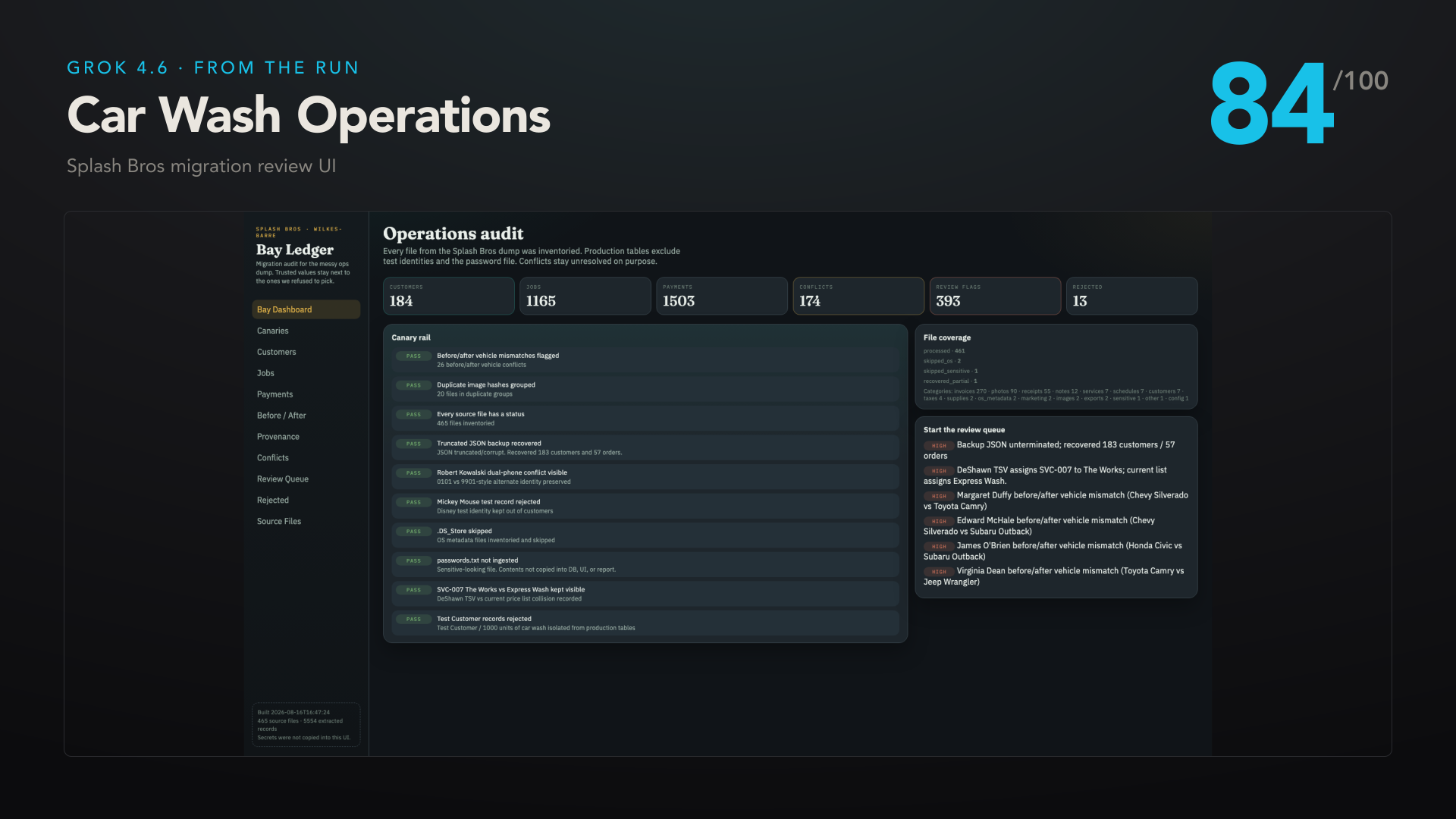
Task: Click the 'Bay Ledger' sidebar title
Action: point(295,249)
